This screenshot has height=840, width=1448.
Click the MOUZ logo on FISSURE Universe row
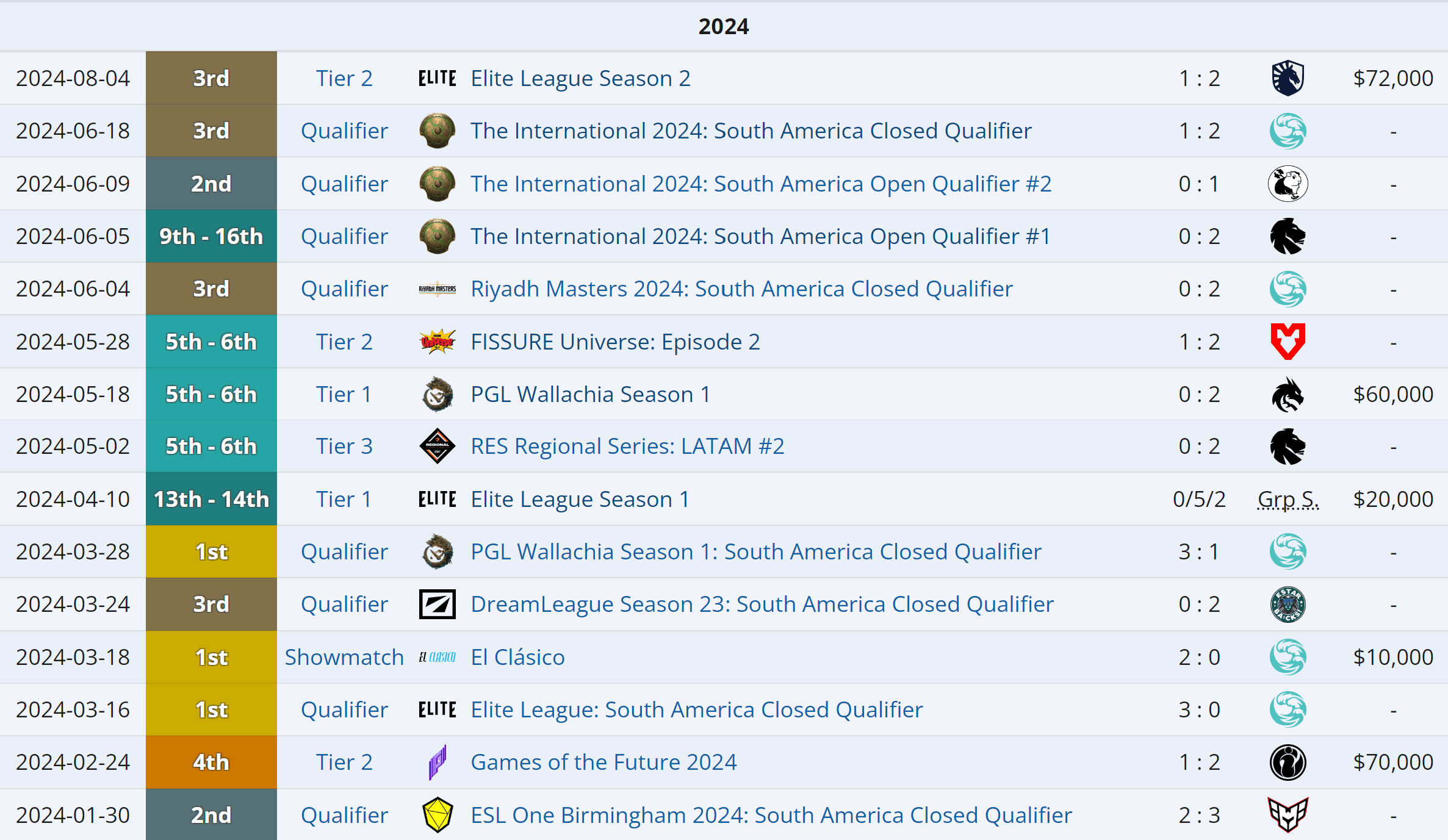click(x=1289, y=342)
